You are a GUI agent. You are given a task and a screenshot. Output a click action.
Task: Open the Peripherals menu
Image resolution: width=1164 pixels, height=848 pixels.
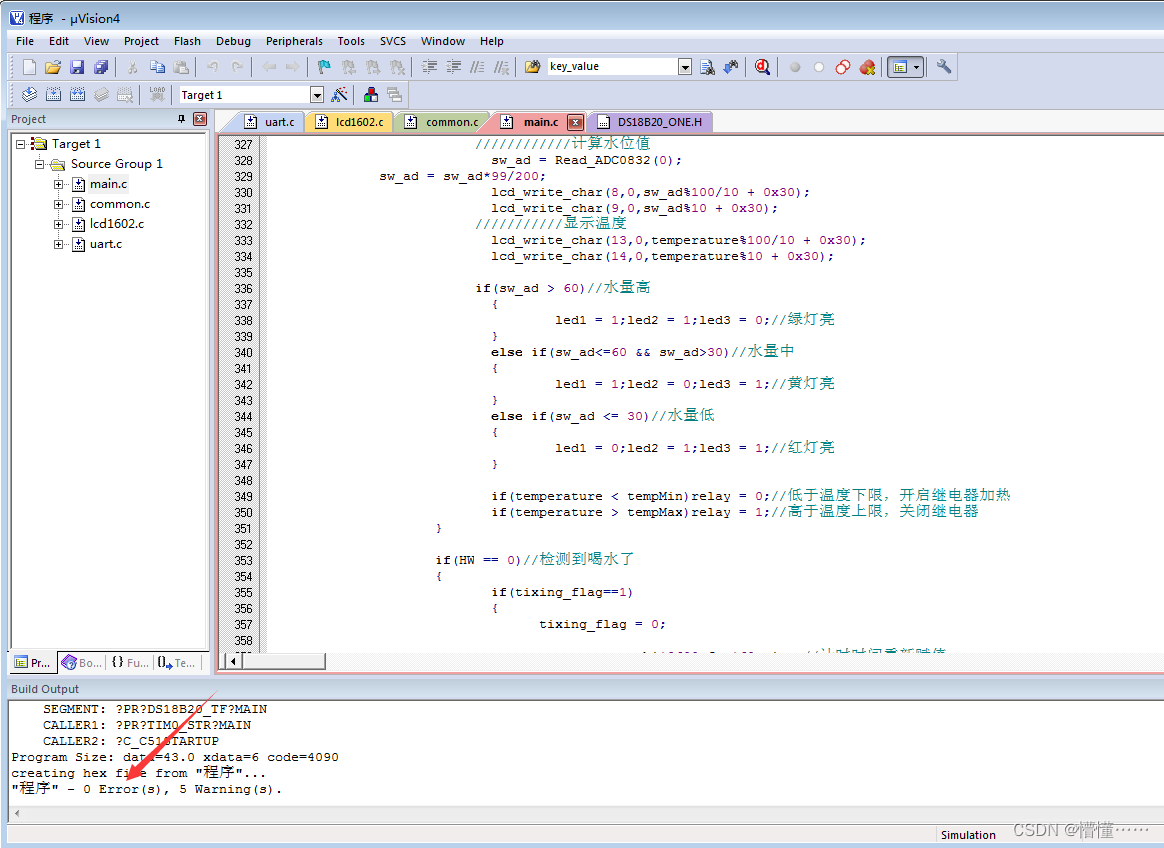294,41
